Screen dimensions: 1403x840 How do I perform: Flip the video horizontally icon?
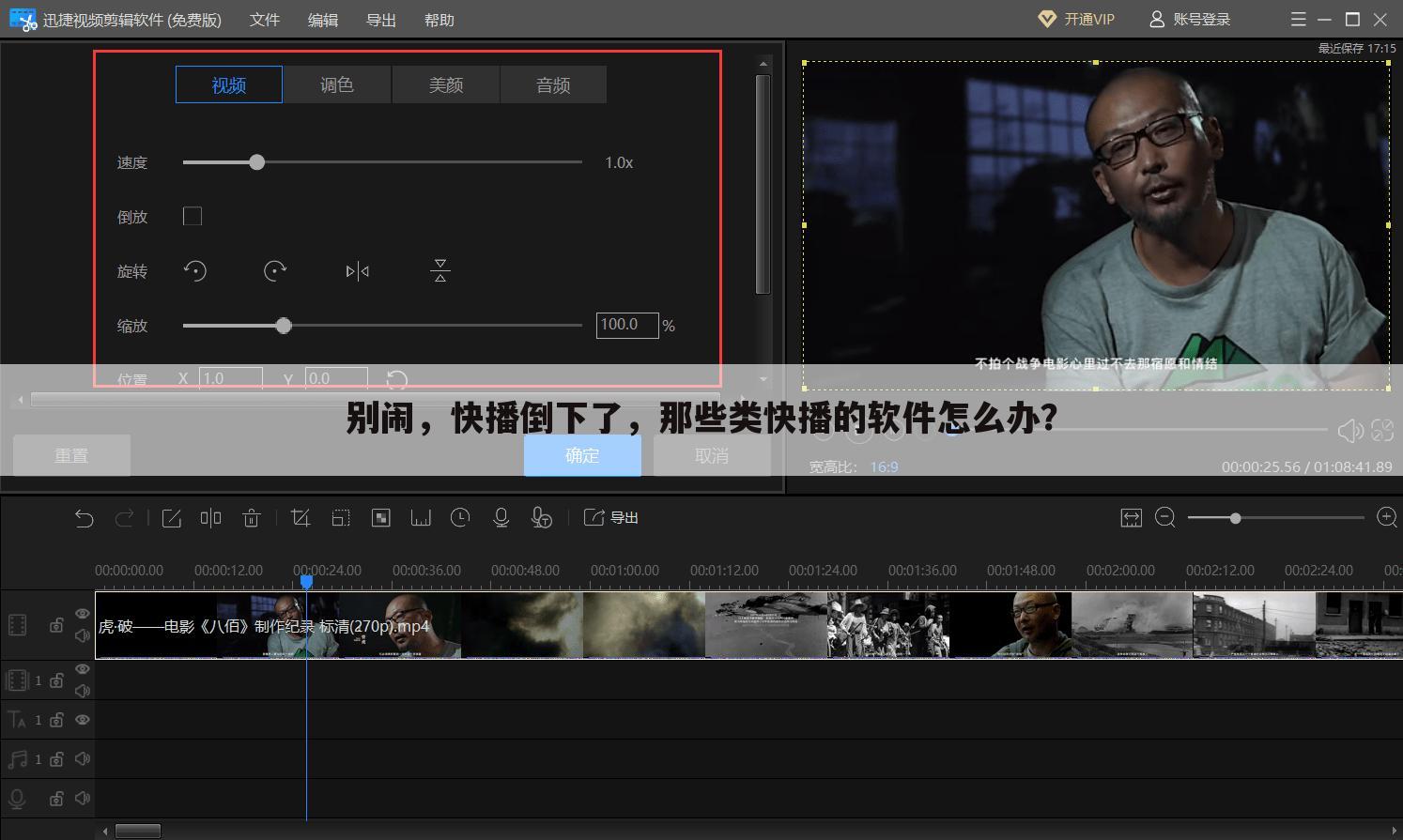point(358,271)
